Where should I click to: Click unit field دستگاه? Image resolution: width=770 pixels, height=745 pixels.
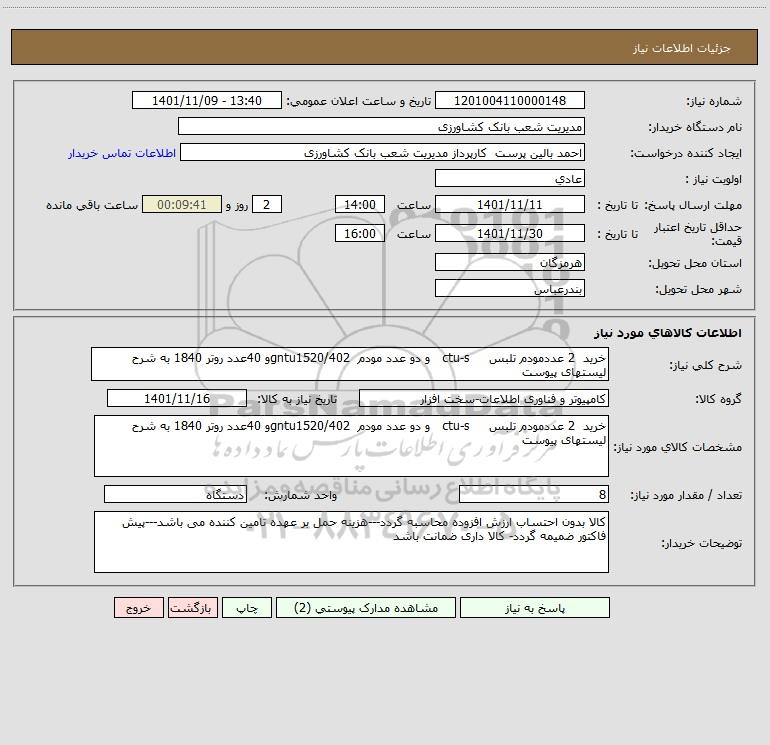175,494
